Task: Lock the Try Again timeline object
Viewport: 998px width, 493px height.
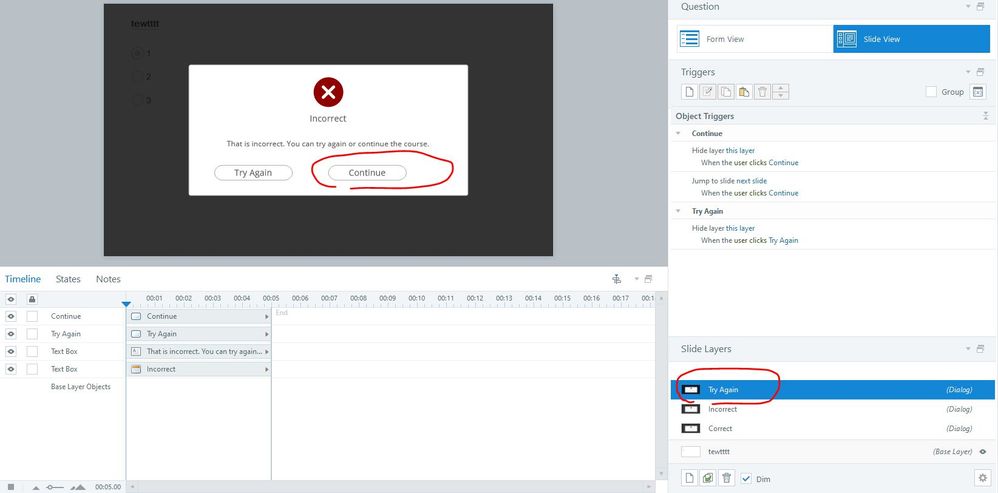Action: [32, 333]
